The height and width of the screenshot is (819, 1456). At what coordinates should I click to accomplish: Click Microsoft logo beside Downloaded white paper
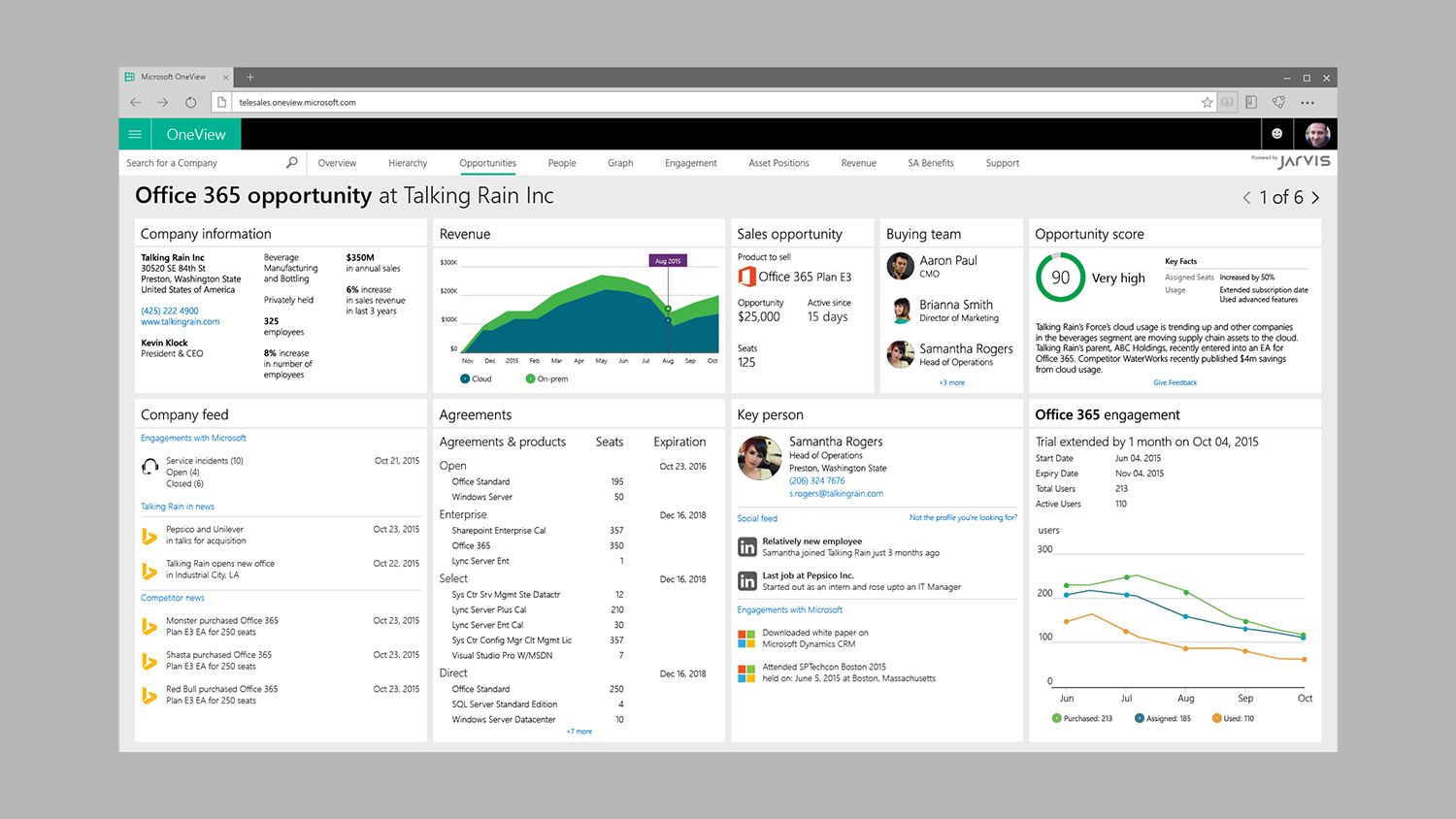pyautogui.click(x=746, y=639)
